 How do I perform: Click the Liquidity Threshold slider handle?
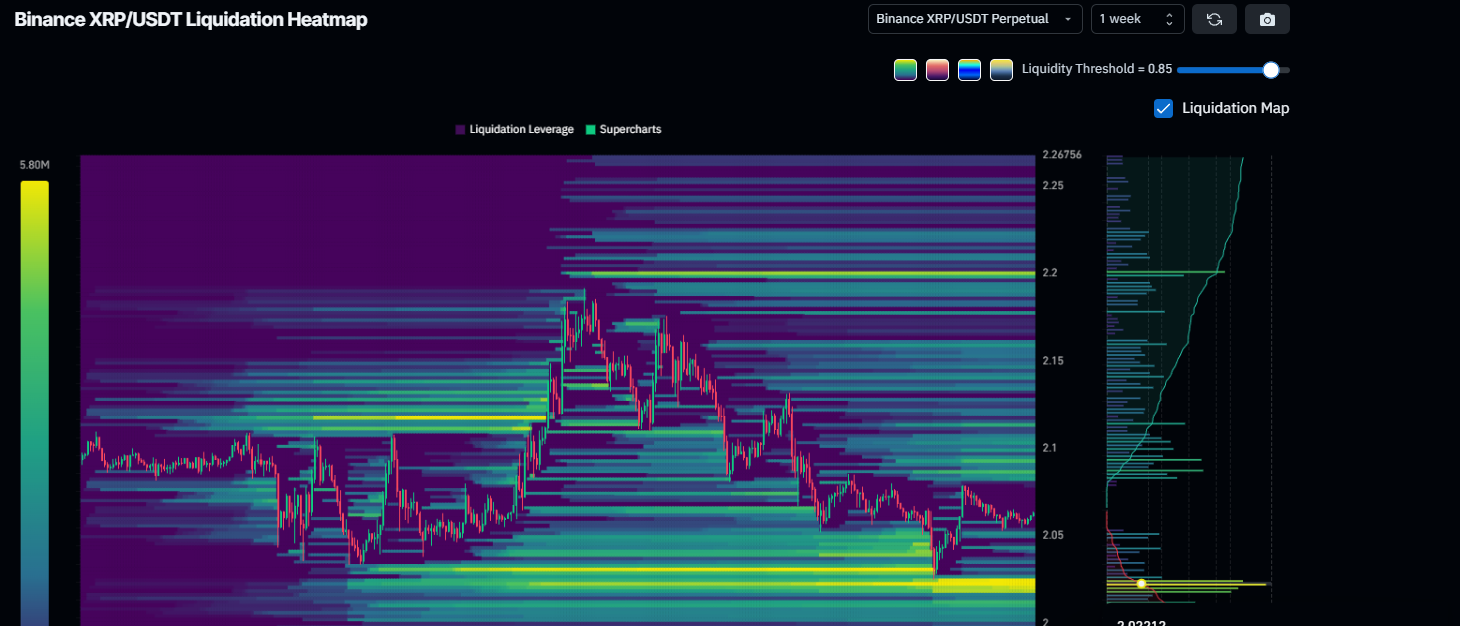click(x=1270, y=69)
